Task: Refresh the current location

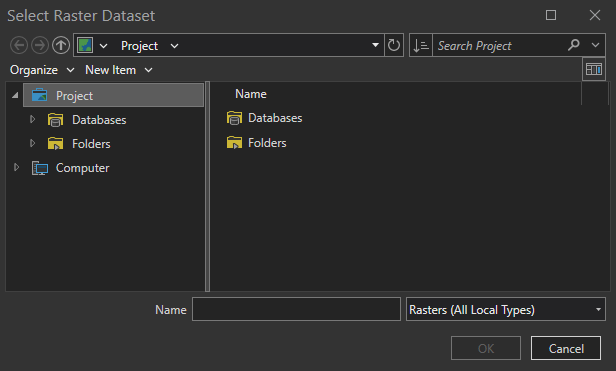Action: 394,45
